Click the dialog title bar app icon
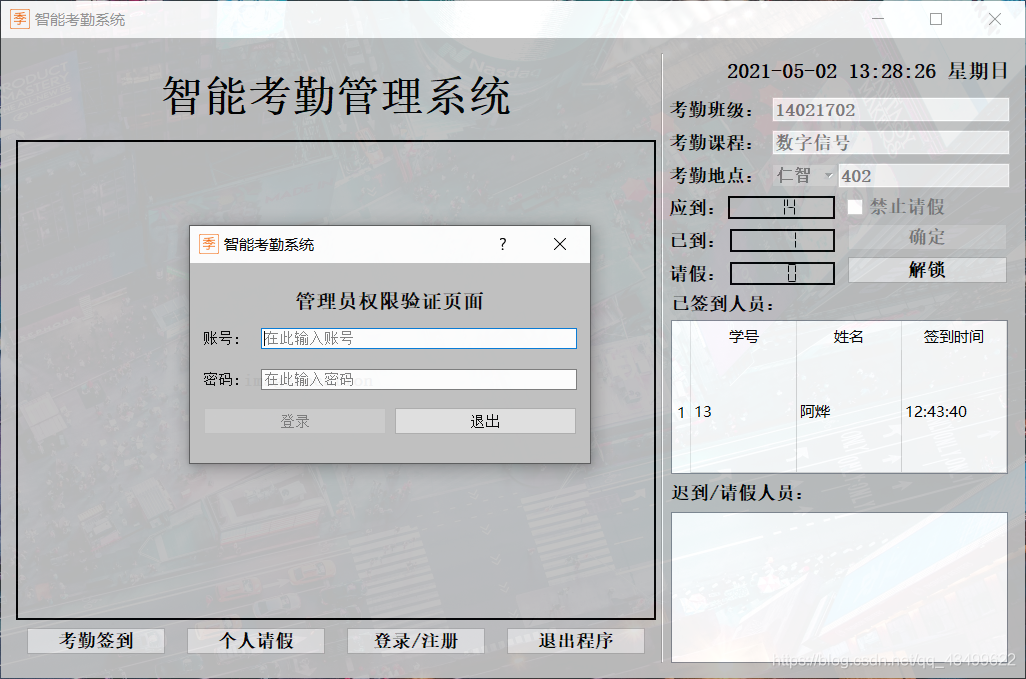This screenshot has height=679, width=1026. coord(209,244)
